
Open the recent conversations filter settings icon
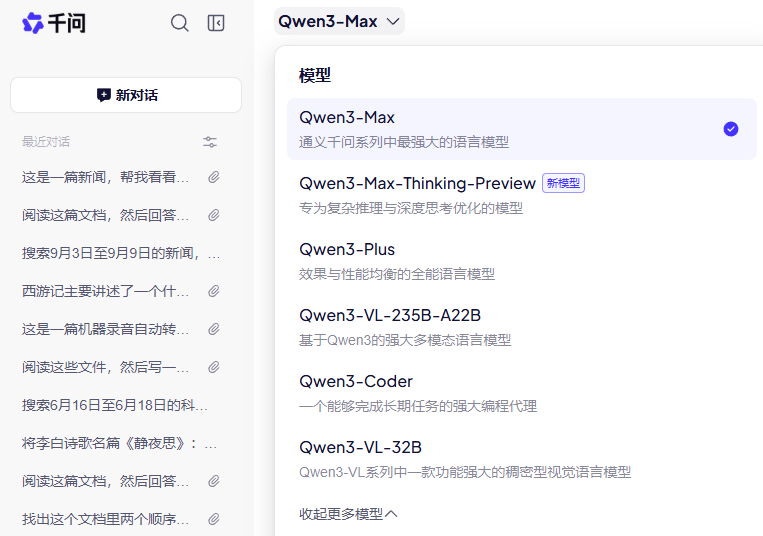pos(210,142)
